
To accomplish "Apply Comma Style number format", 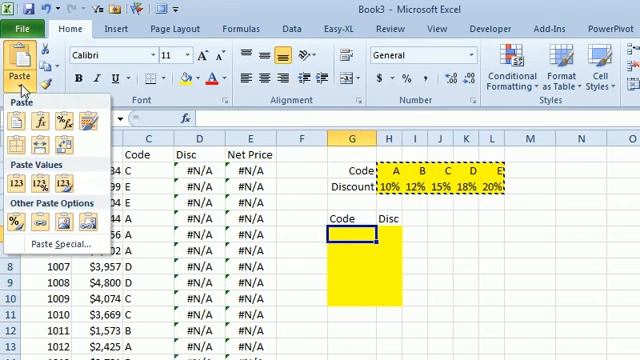I will coord(426,78).
